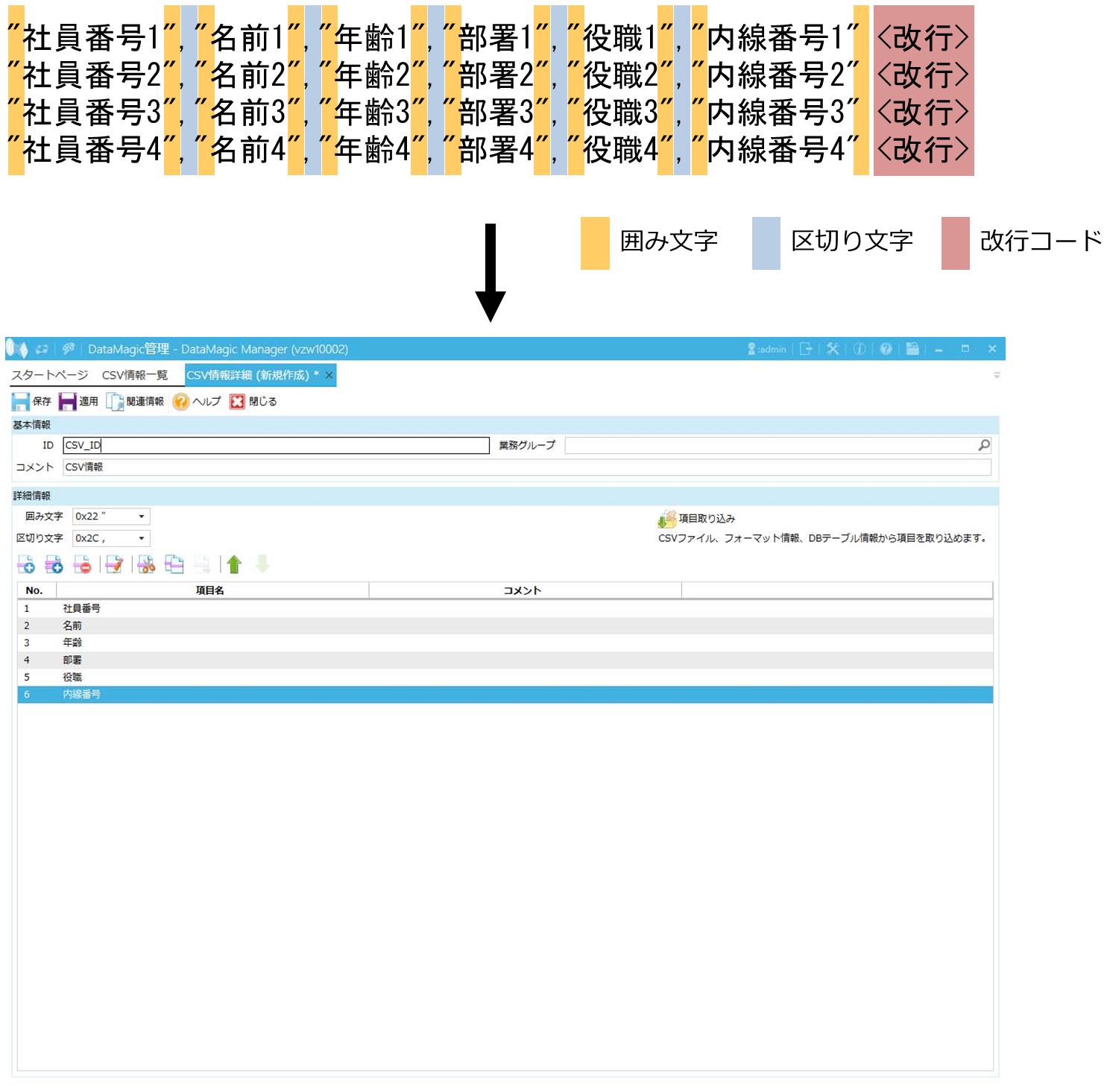Click the 保存 (Save) toolbar button
This screenshot has height=1092, width=1107.
coord(31,402)
